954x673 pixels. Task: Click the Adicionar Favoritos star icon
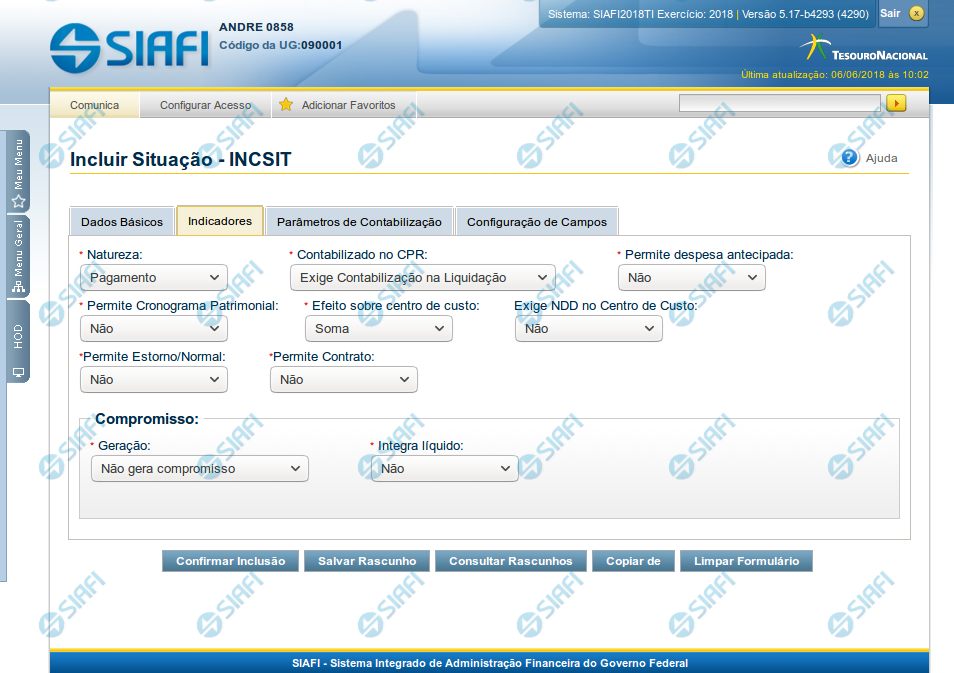click(286, 105)
